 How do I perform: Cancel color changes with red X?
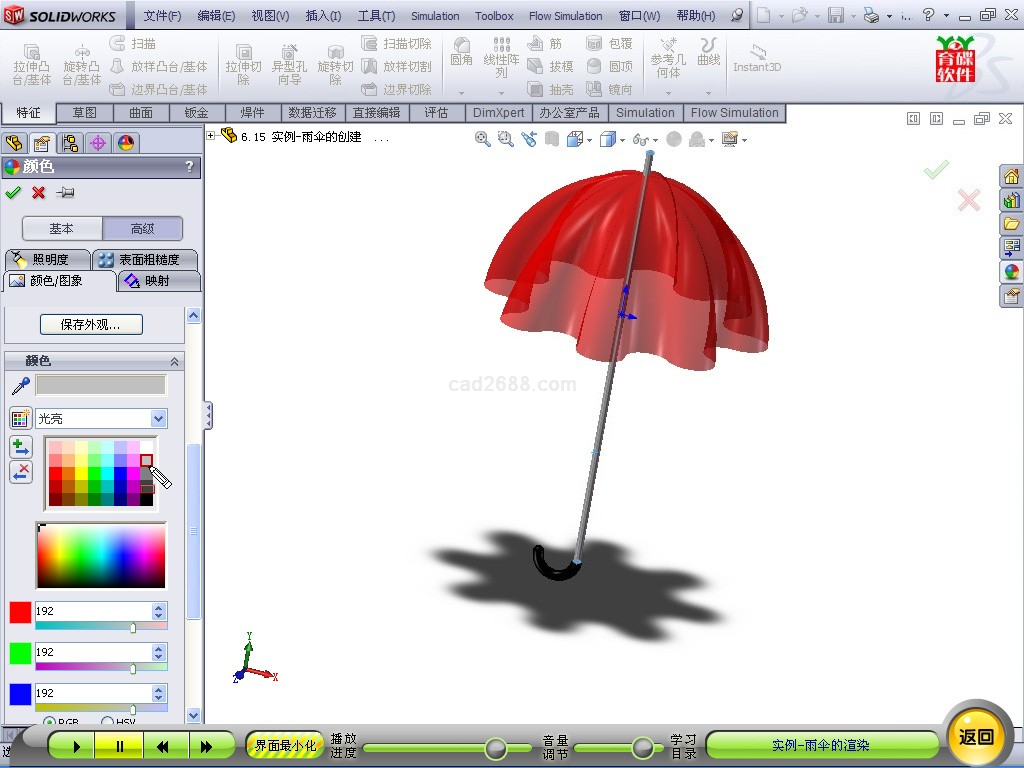coord(39,193)
